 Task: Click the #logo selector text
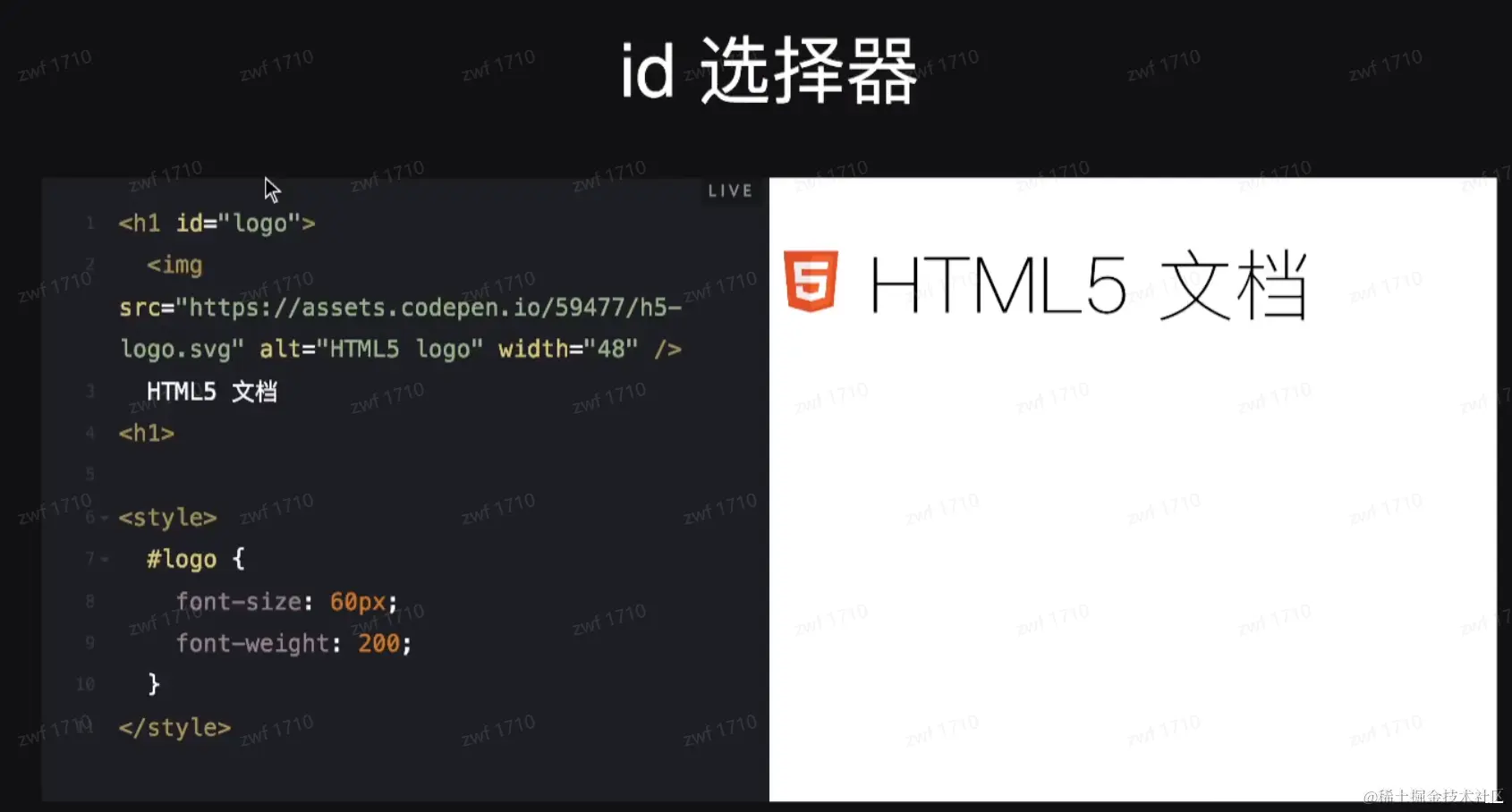(x=182, y=560)
